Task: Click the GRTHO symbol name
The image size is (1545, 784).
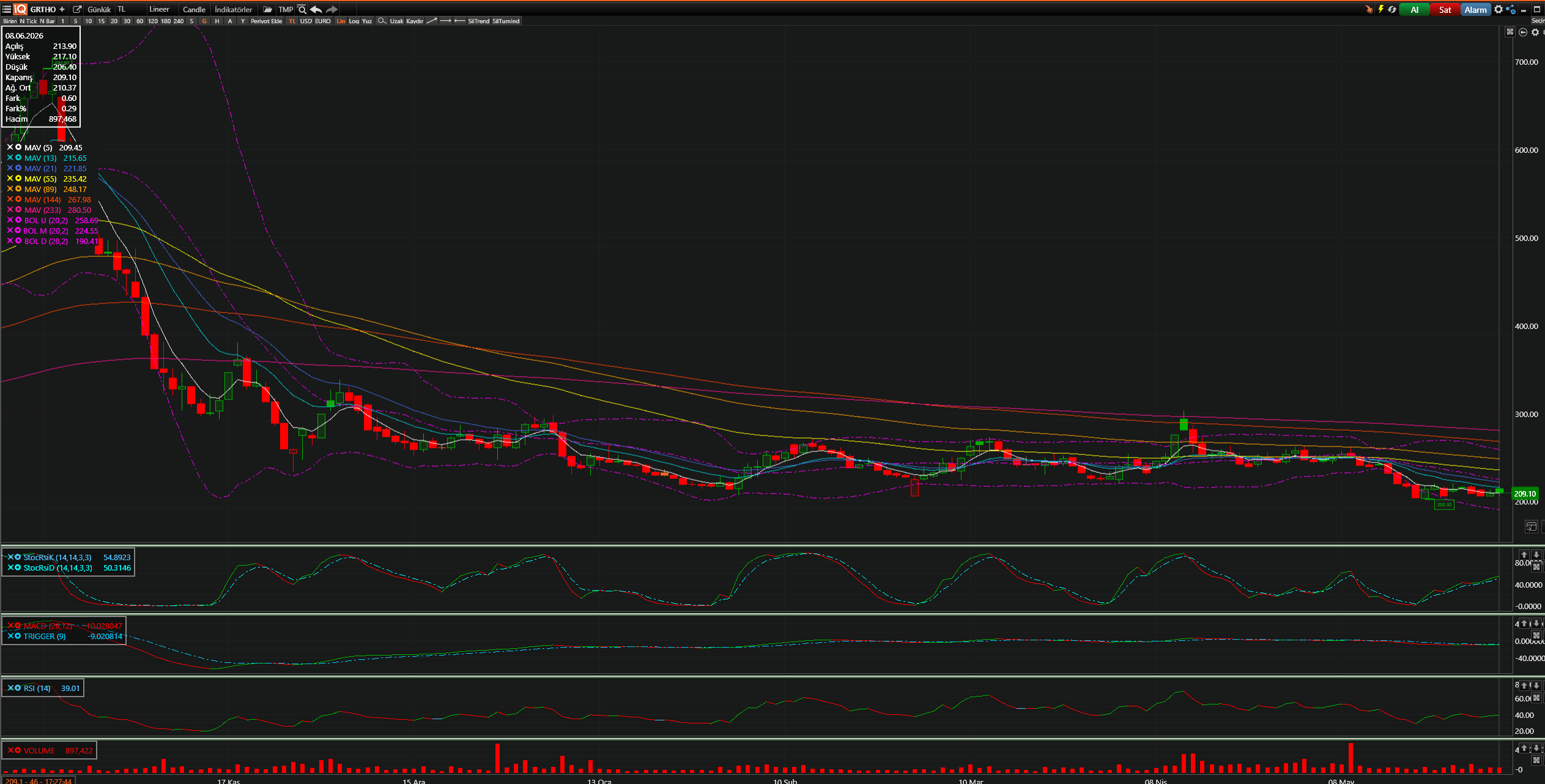Action: [x=43, y=9]
